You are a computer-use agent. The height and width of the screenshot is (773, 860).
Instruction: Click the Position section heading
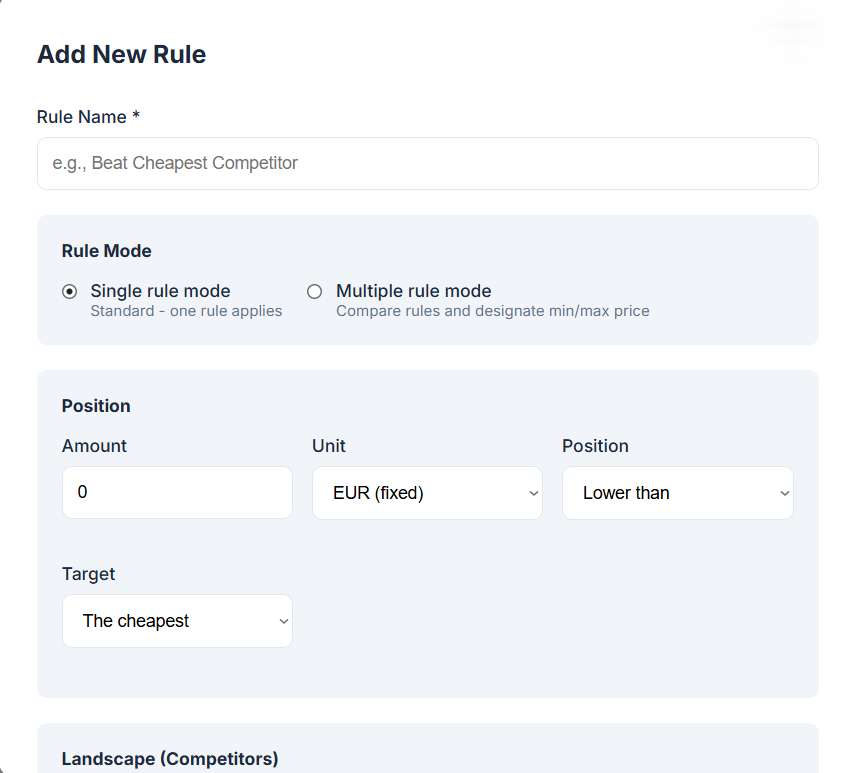pyautogui.click(x=96, y=406)
